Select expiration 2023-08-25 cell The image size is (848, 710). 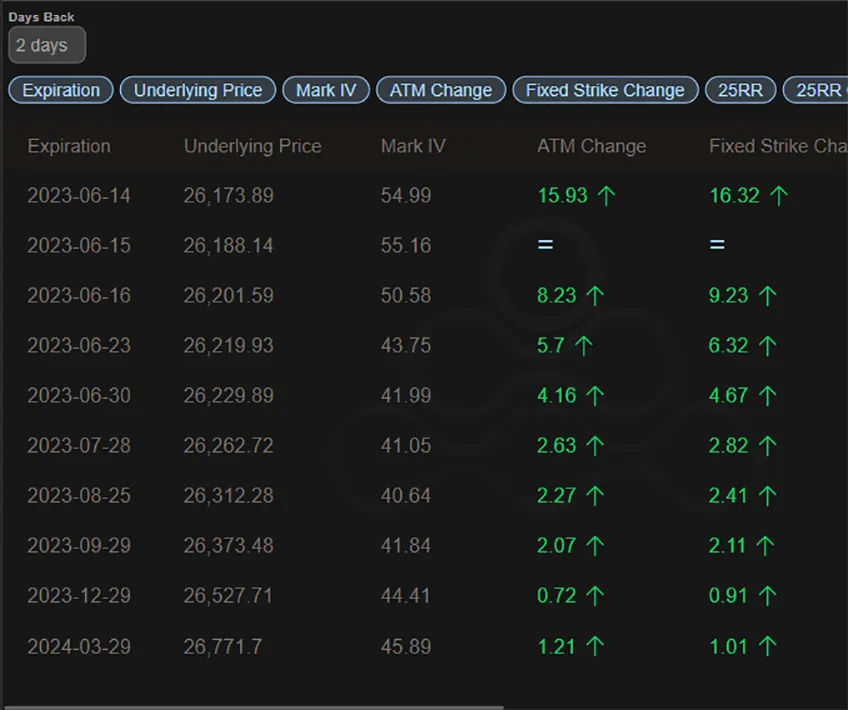coord(79,495)
